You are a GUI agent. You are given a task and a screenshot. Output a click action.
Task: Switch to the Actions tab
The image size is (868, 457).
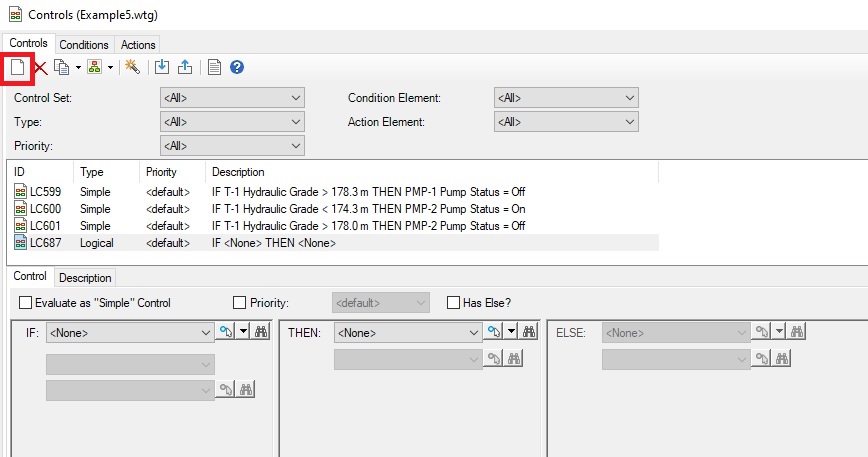point(138,45)
